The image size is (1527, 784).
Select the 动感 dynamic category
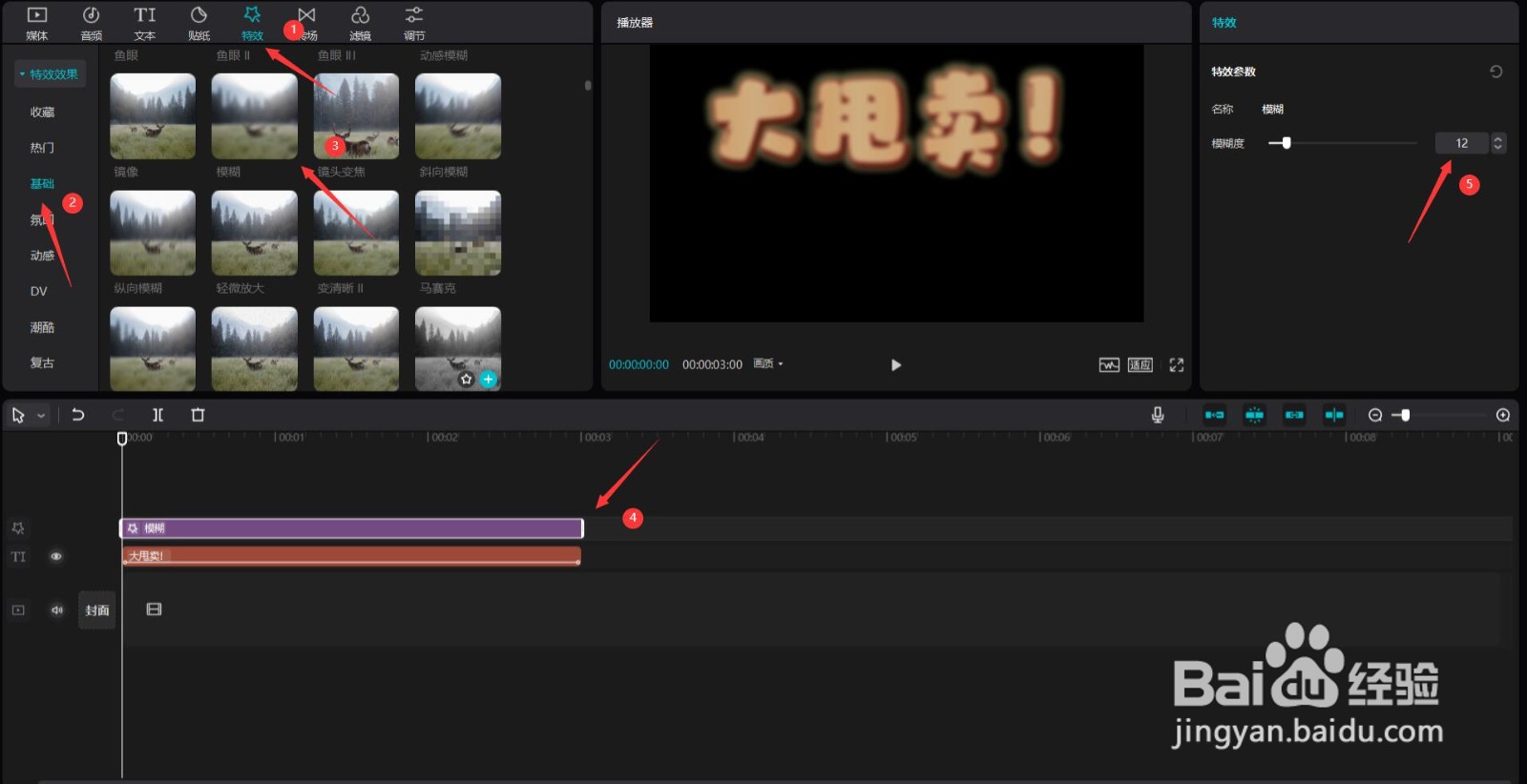(x=42, y=256)
